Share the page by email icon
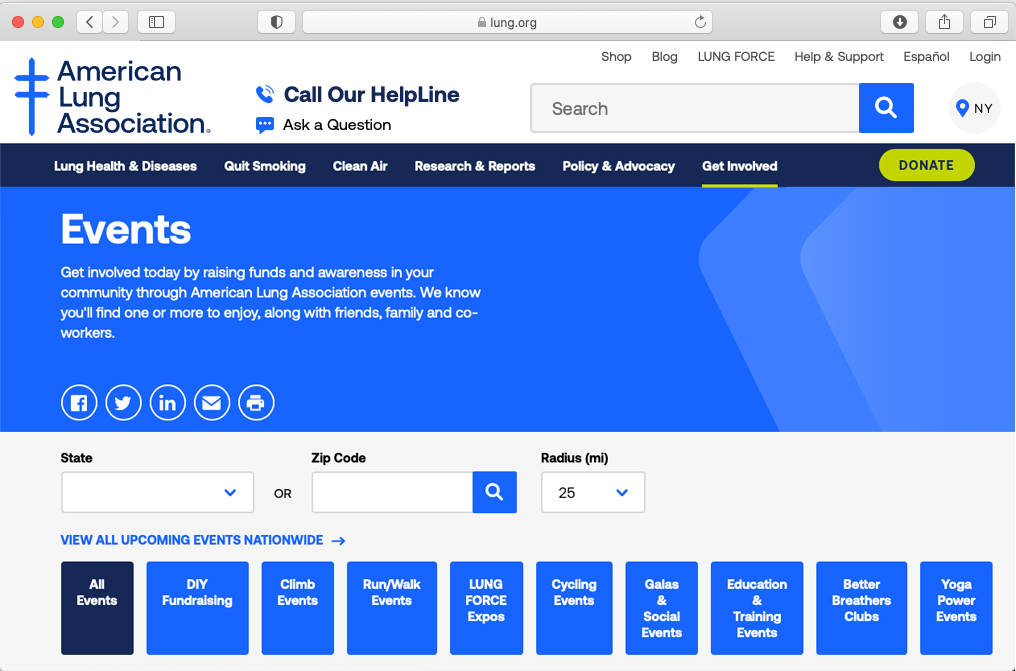 pyautogui.click(x=212, y=403)
